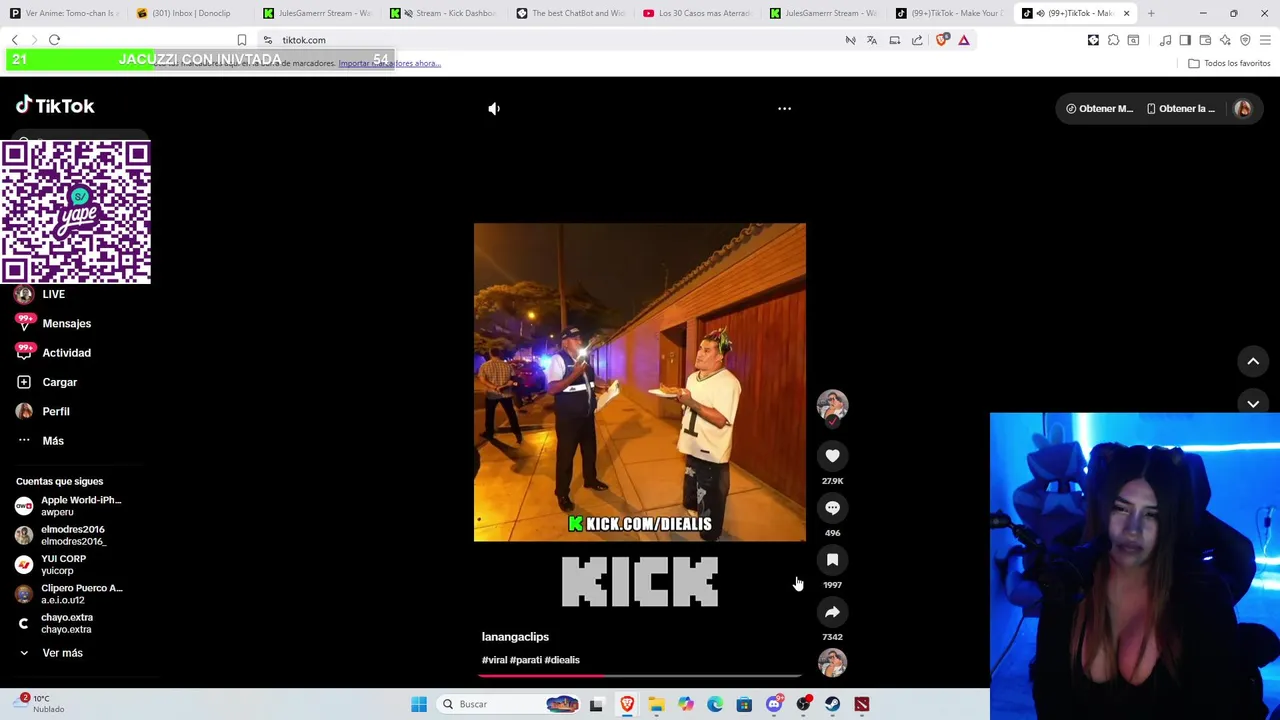Click the translate page icon
The height and width of the screenshot is (720, 1280).
(872, 40)
